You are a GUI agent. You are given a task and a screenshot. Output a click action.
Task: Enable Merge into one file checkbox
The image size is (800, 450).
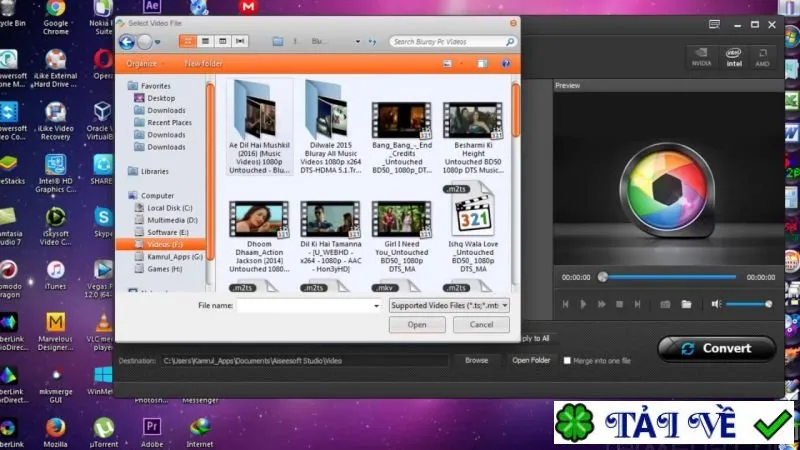(567, 361)
